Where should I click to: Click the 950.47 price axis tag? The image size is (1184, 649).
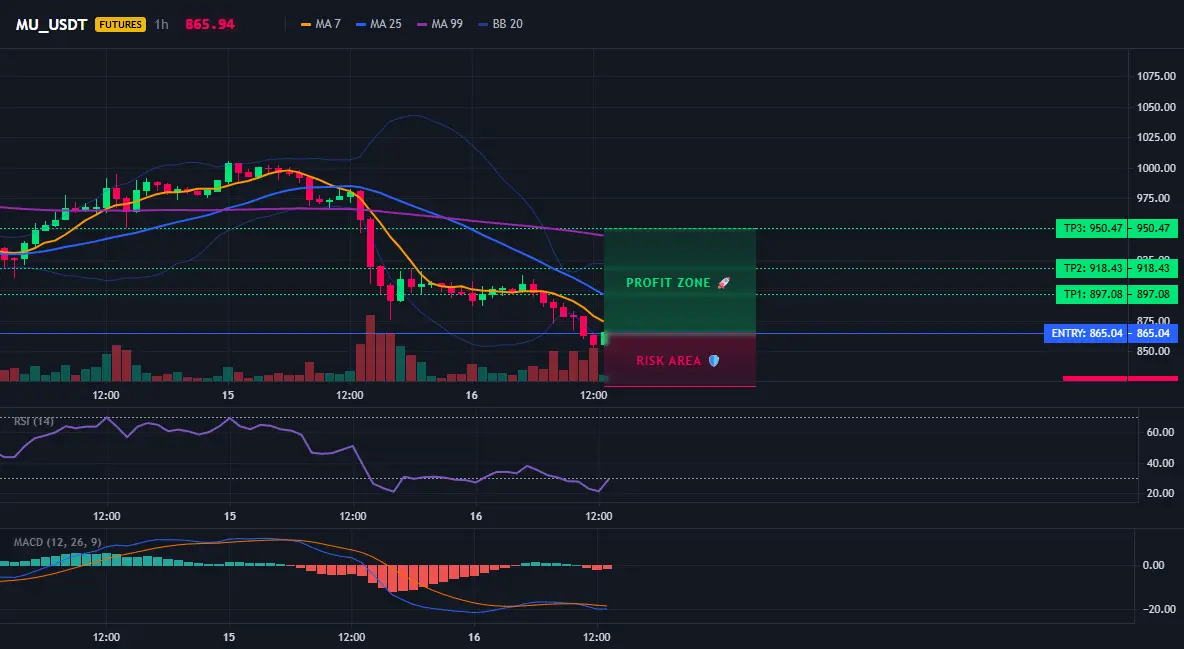point(1153,228)
